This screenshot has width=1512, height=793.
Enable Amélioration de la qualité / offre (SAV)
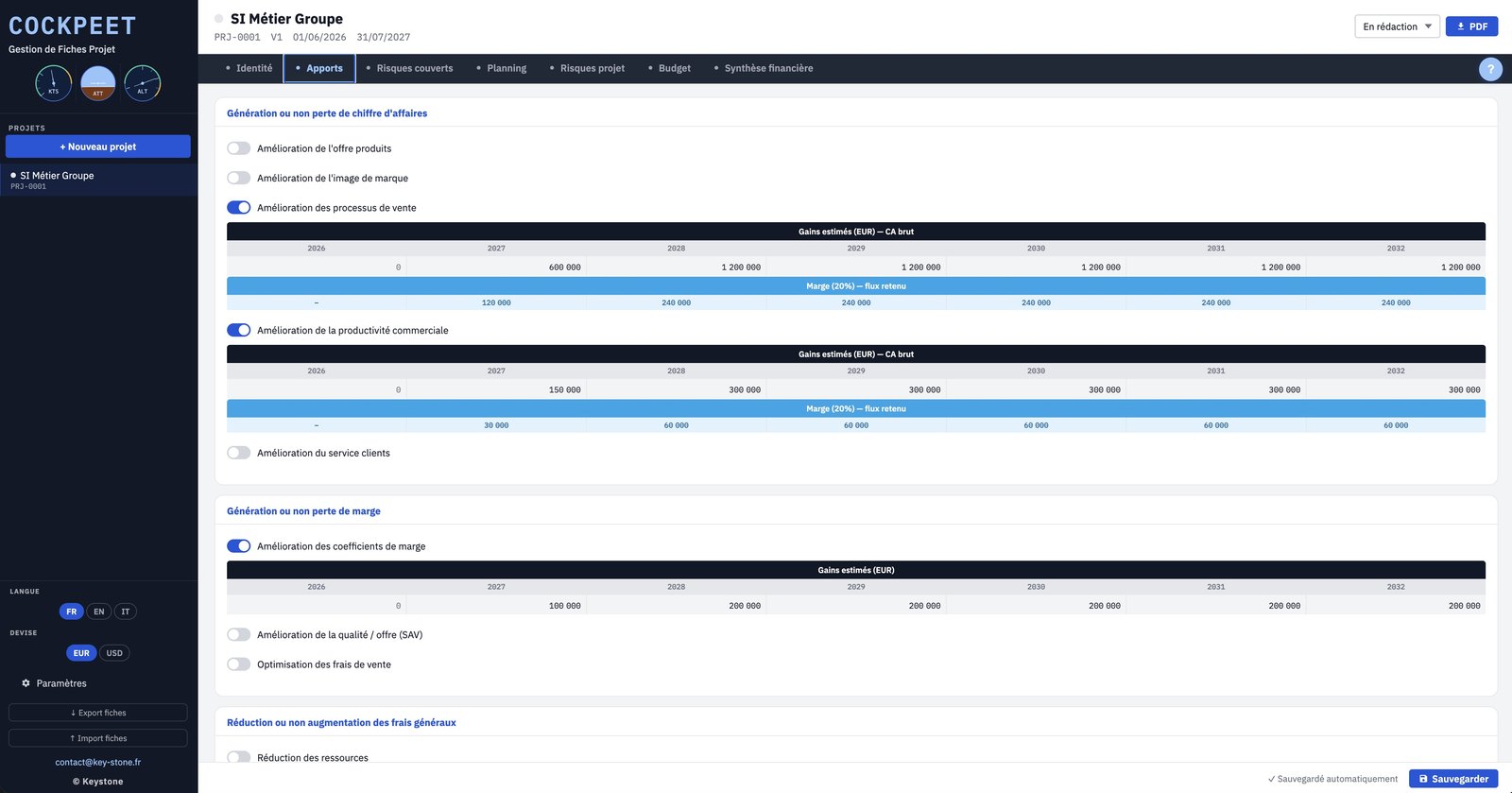[239, 635]
